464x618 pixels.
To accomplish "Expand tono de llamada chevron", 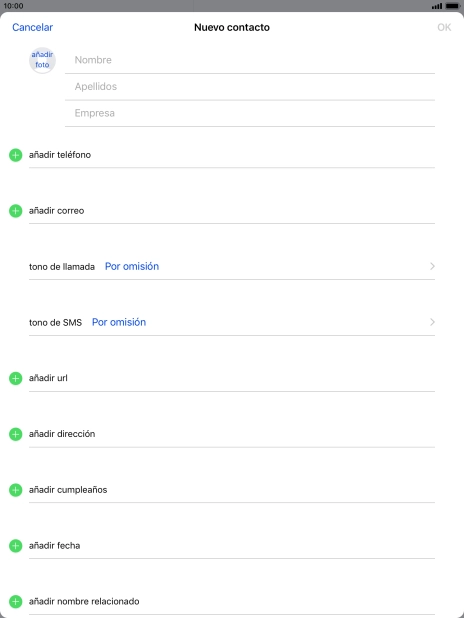I will 432,266.
